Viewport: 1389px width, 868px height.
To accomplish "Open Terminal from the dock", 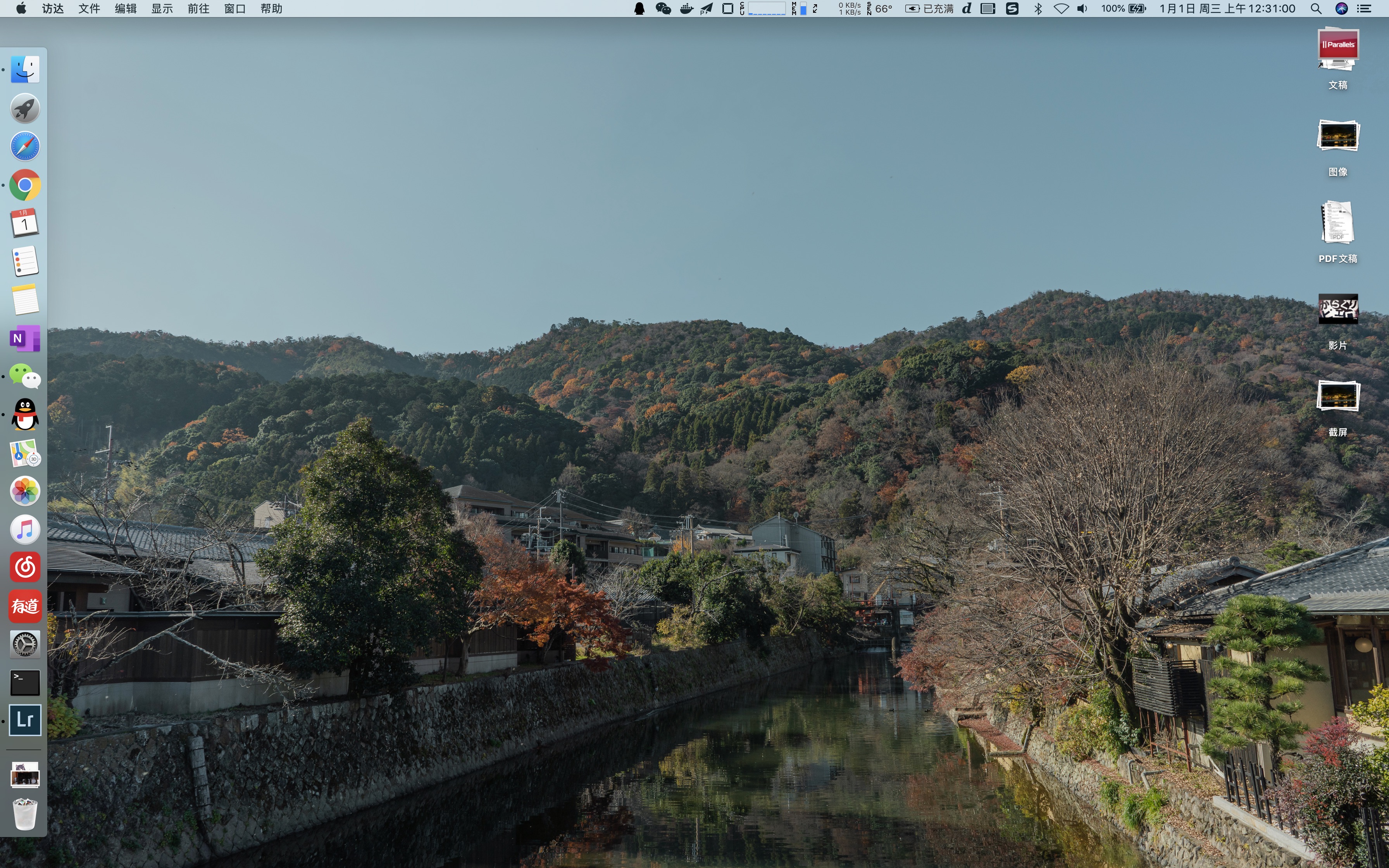I will click(x=25, y=682).
